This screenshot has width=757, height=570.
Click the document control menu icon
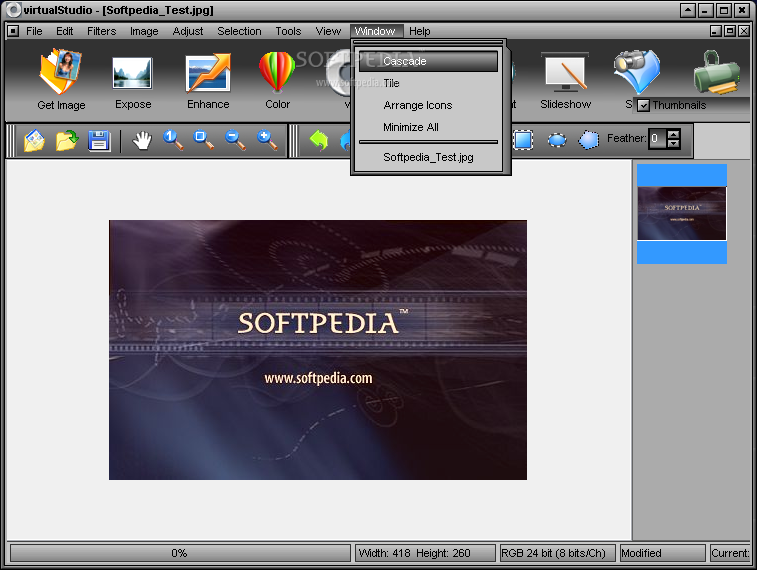tap(13, 31)
